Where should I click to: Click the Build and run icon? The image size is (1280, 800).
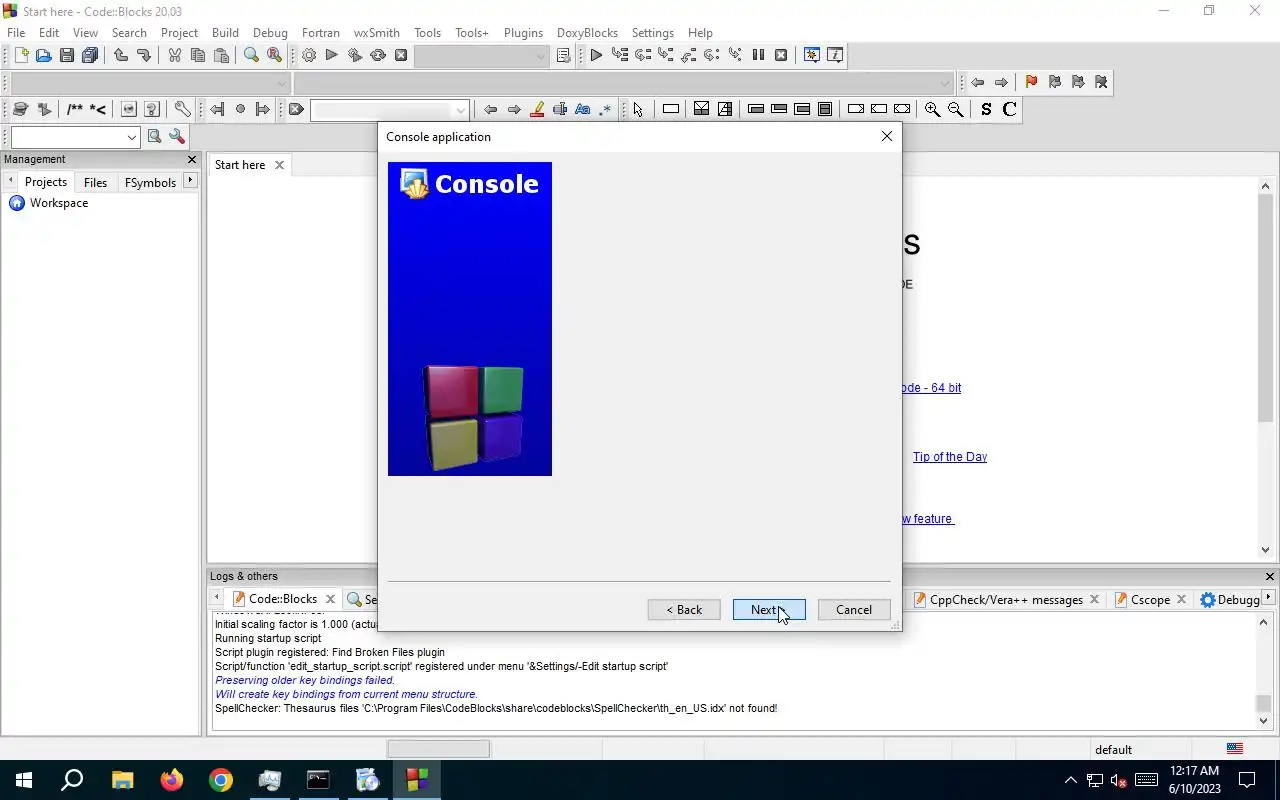click(354, 56)
